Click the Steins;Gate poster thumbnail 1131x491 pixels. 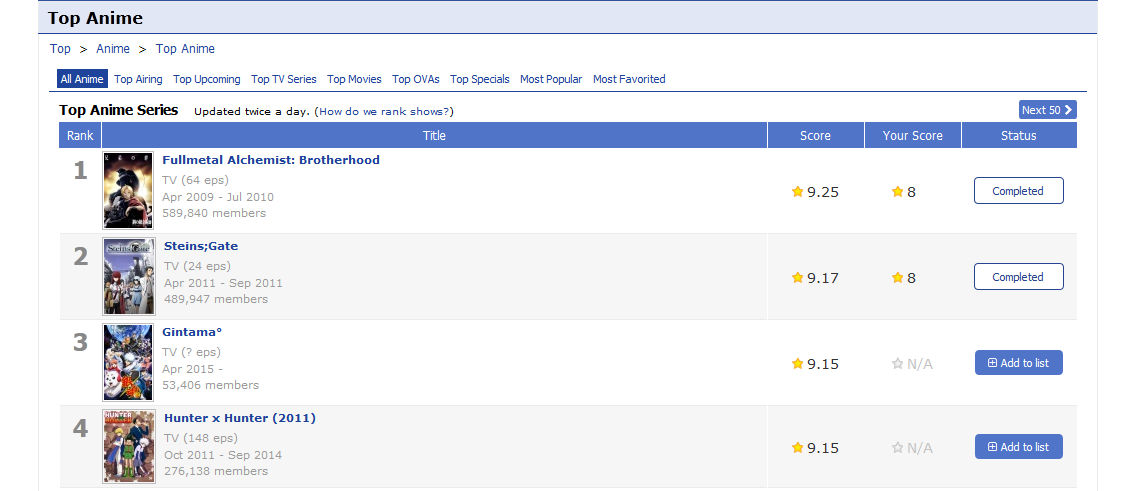(128, 276)
